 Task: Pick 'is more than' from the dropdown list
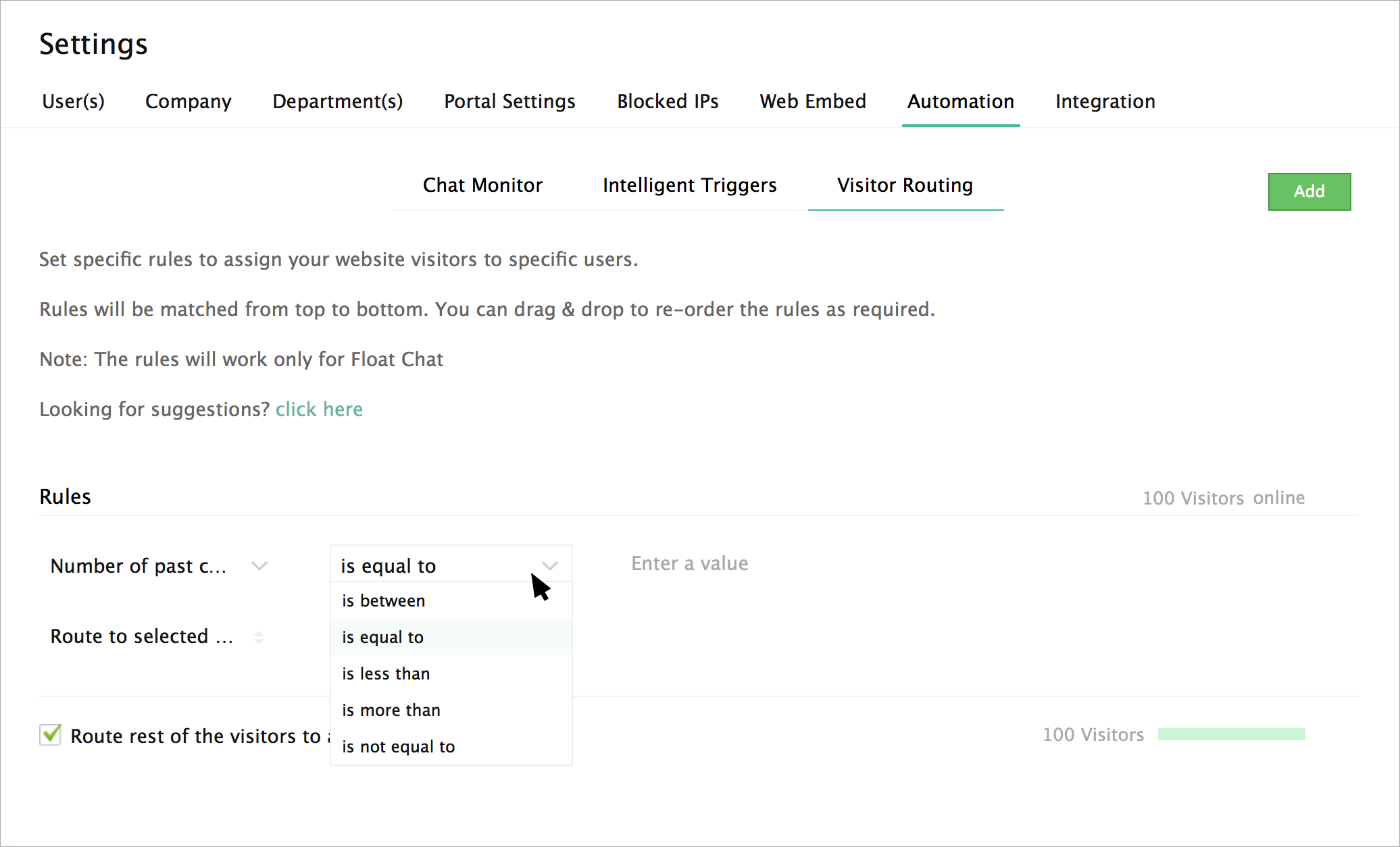coord(391,711)
